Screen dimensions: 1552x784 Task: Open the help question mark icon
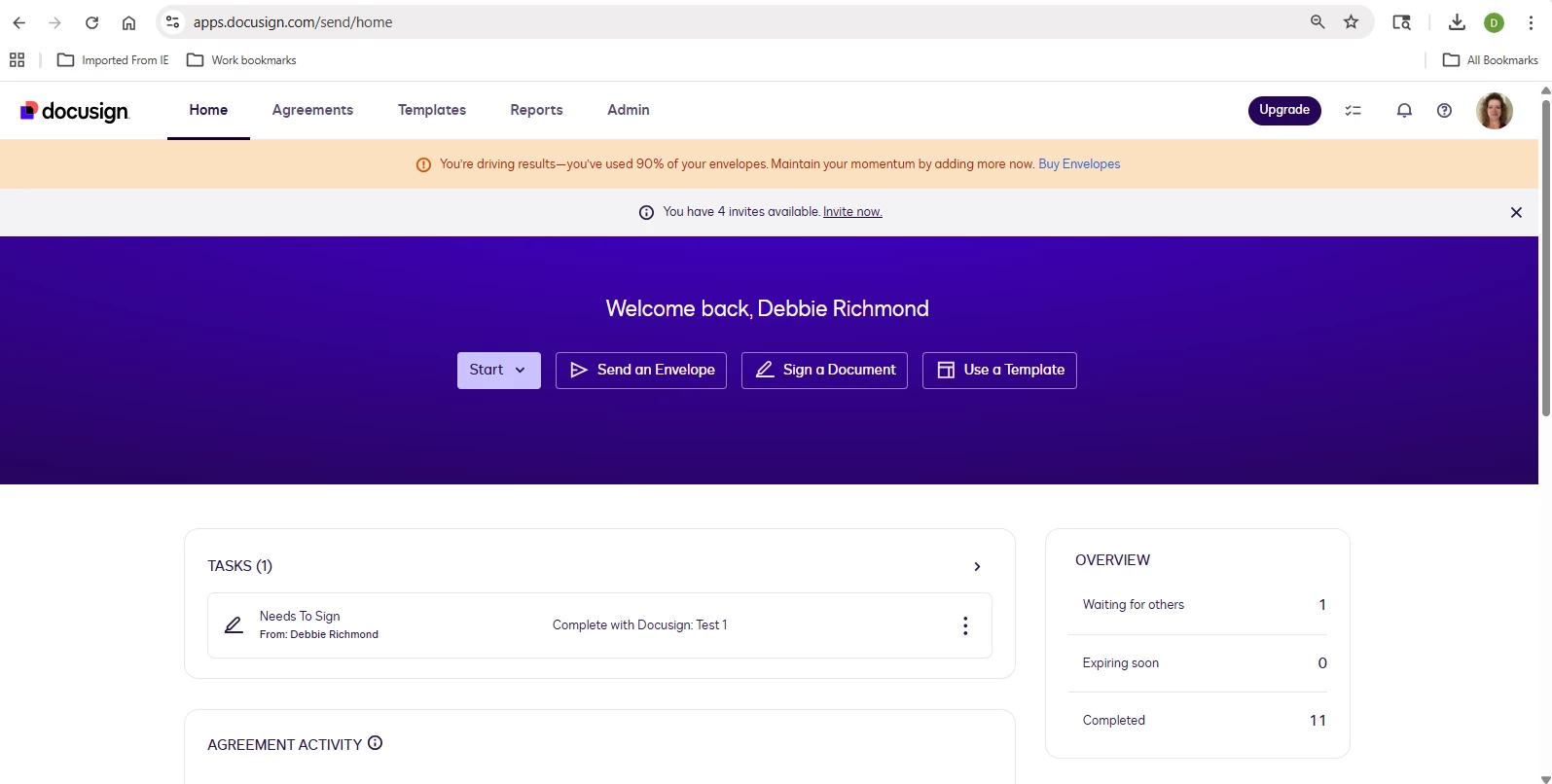pyautogui.click(x=1444, y=111)
